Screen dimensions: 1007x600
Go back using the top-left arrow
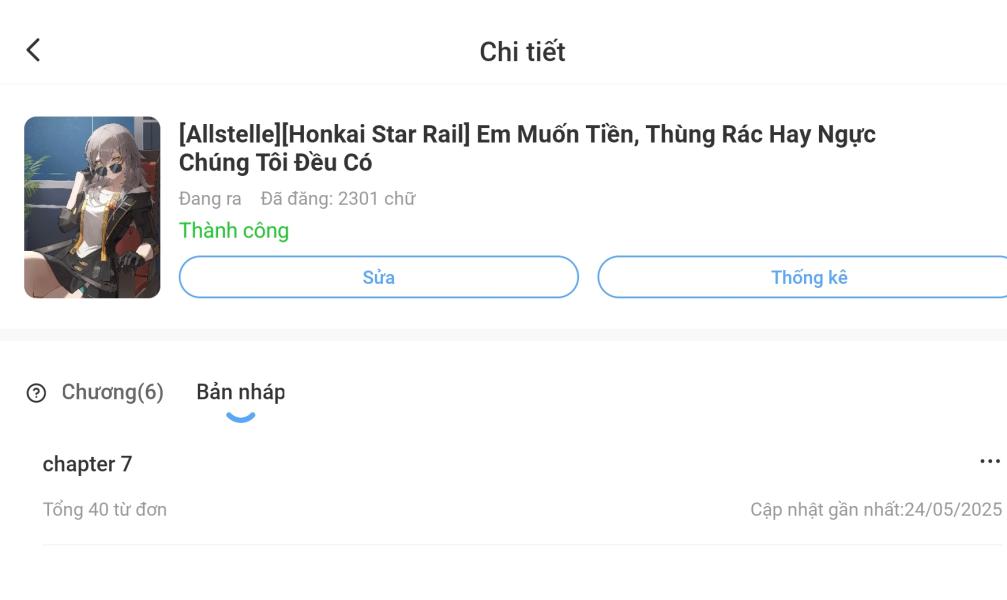[x=33, y=50]
